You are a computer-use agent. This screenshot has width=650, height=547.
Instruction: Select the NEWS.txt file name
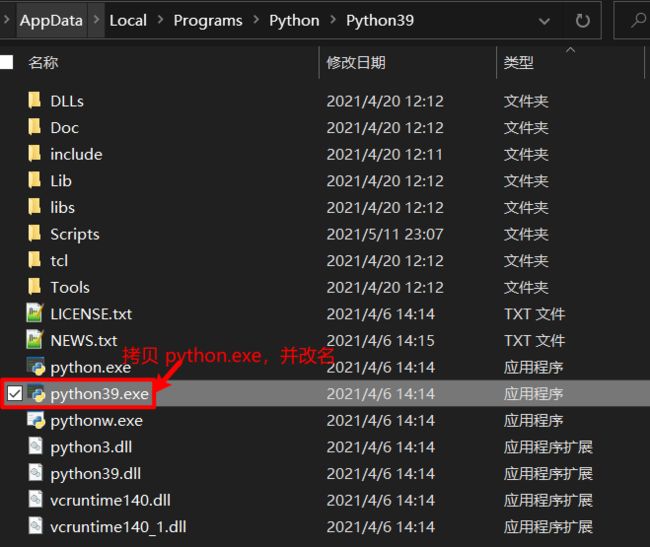84,340
